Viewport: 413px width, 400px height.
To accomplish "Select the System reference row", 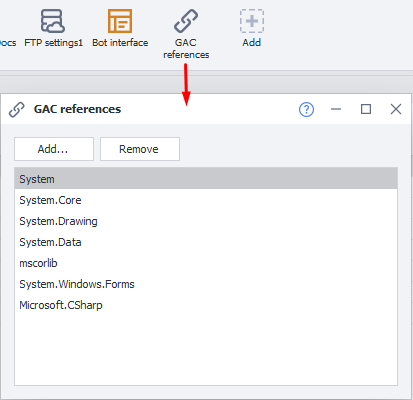I will pos(206,179).
